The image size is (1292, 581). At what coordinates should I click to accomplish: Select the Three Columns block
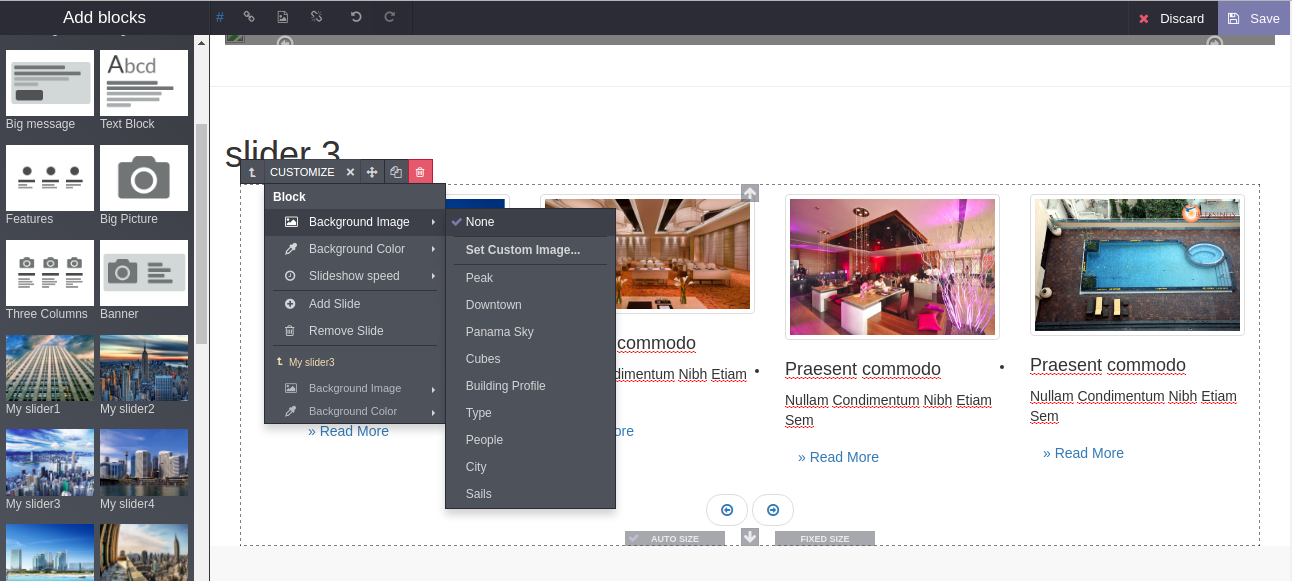point(50,273)
